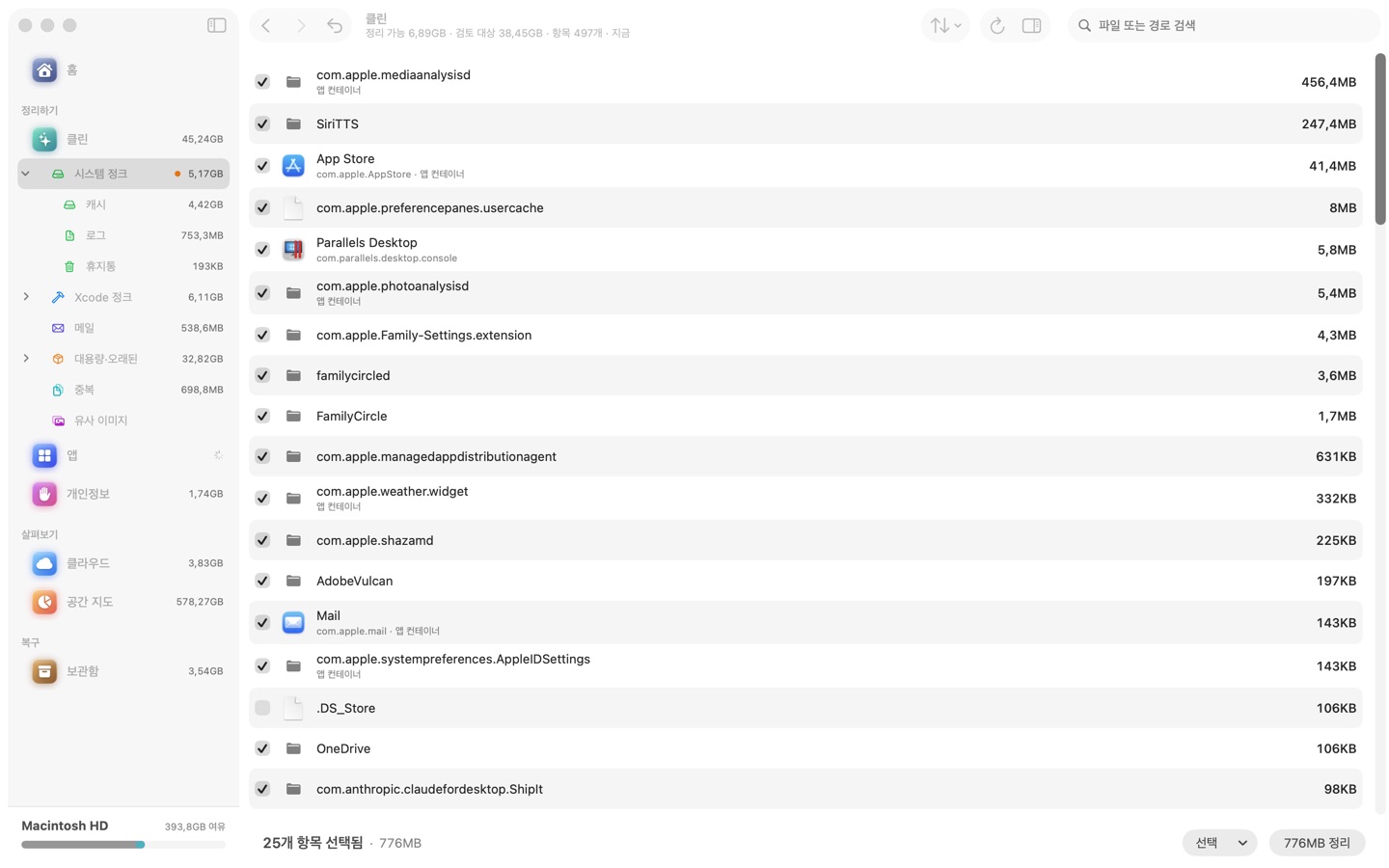Open 중복 duplicates category

pyautogui.click(x=123, y=390)
